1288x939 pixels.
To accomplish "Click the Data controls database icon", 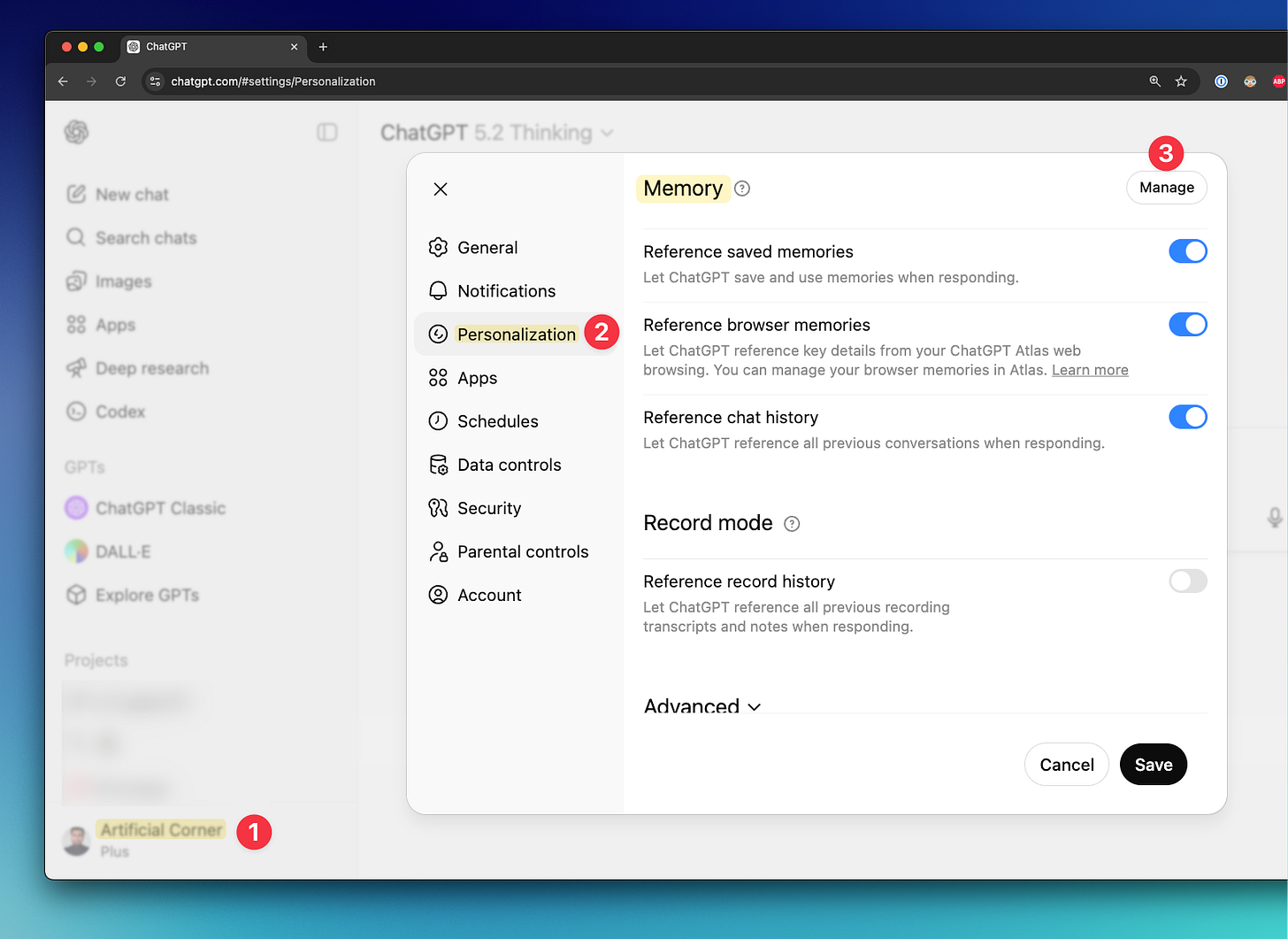I will 438,465.
